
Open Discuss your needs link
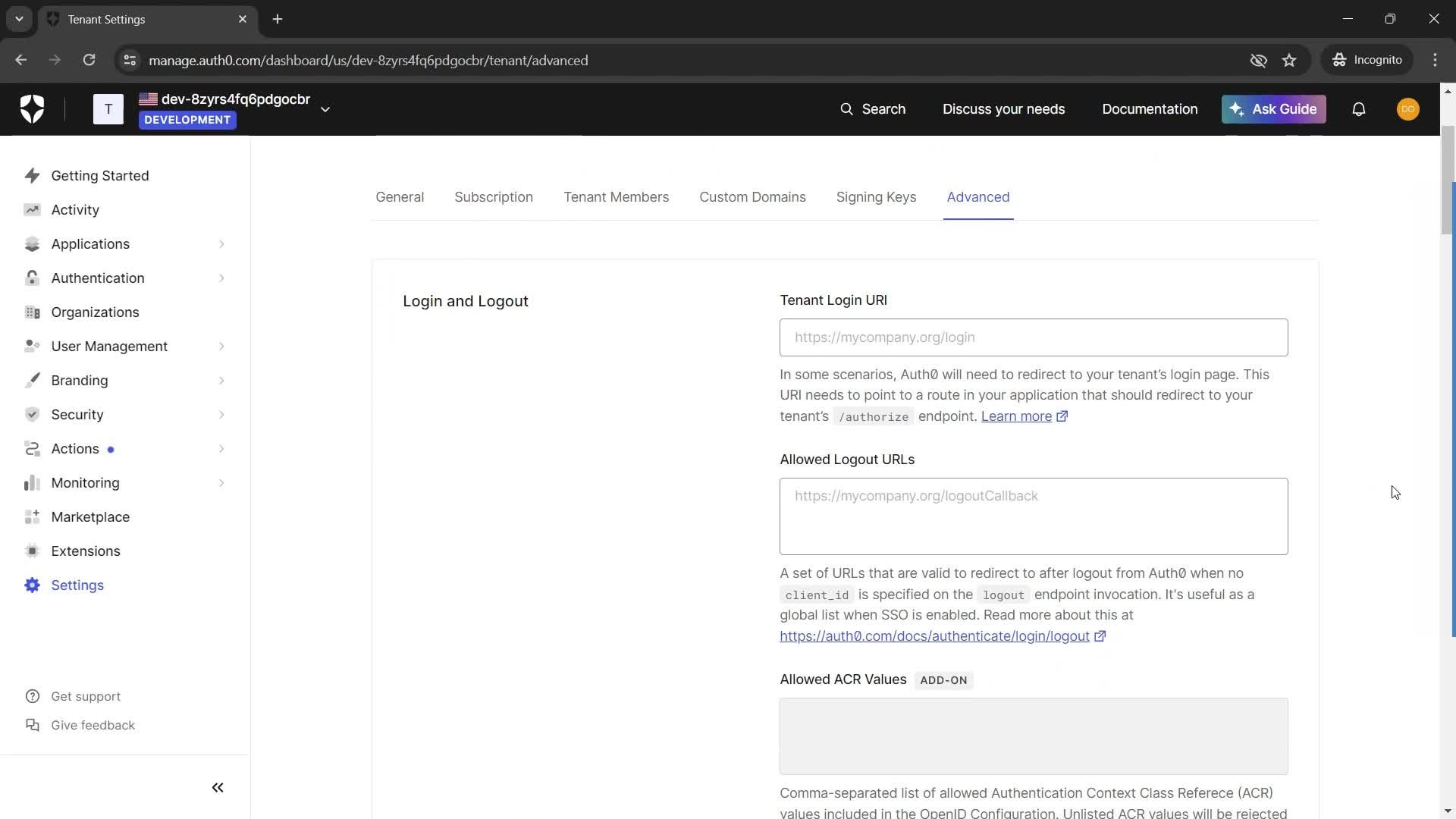1003,109
